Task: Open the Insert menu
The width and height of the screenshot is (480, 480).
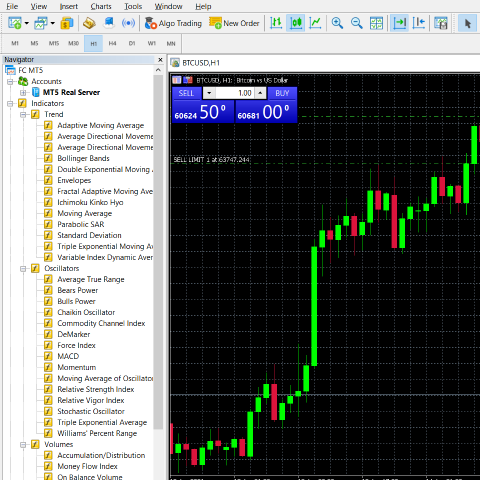Action: tap(69, 6)
